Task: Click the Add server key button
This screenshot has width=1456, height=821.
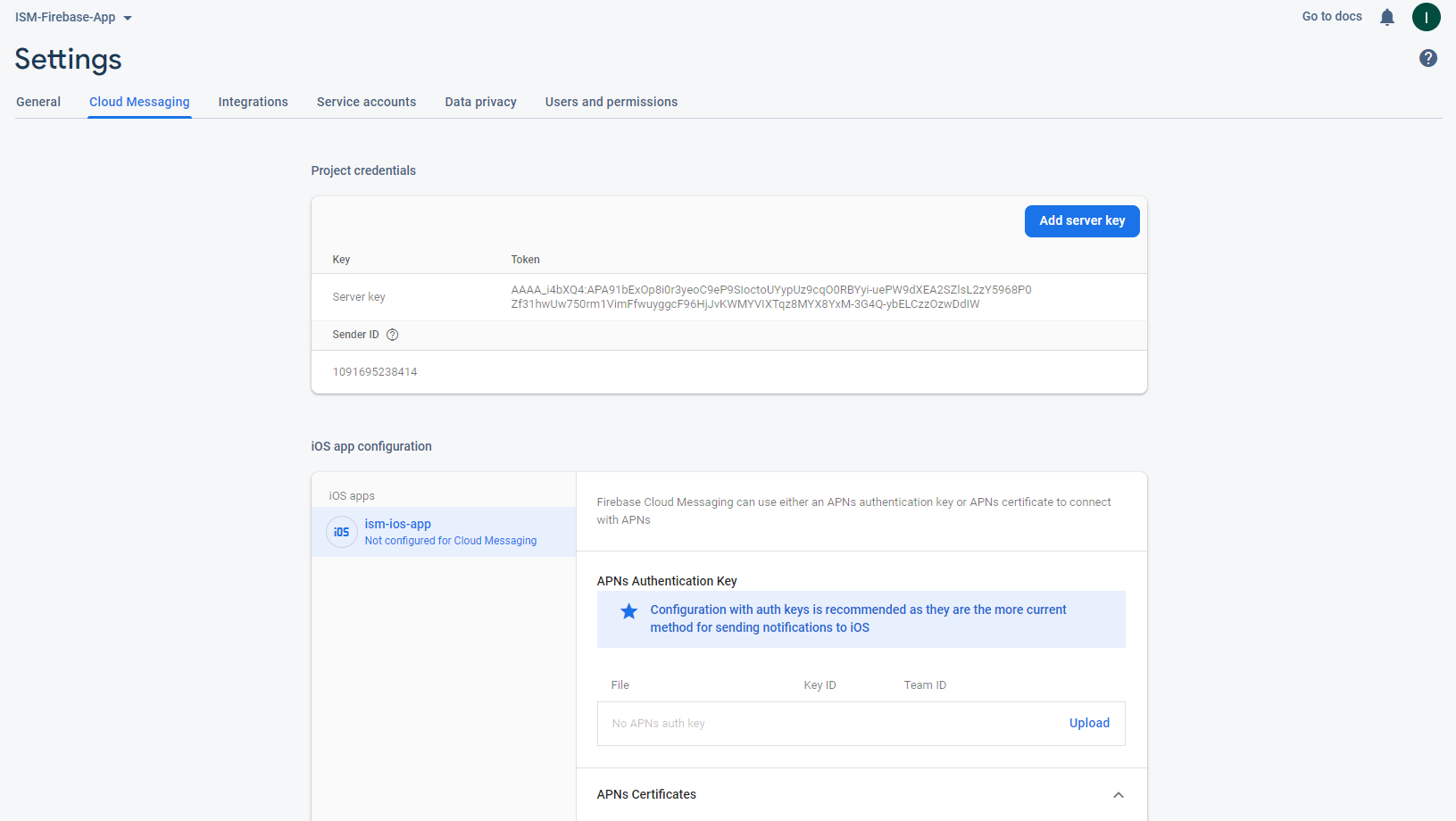Action: click(1082, 221)
